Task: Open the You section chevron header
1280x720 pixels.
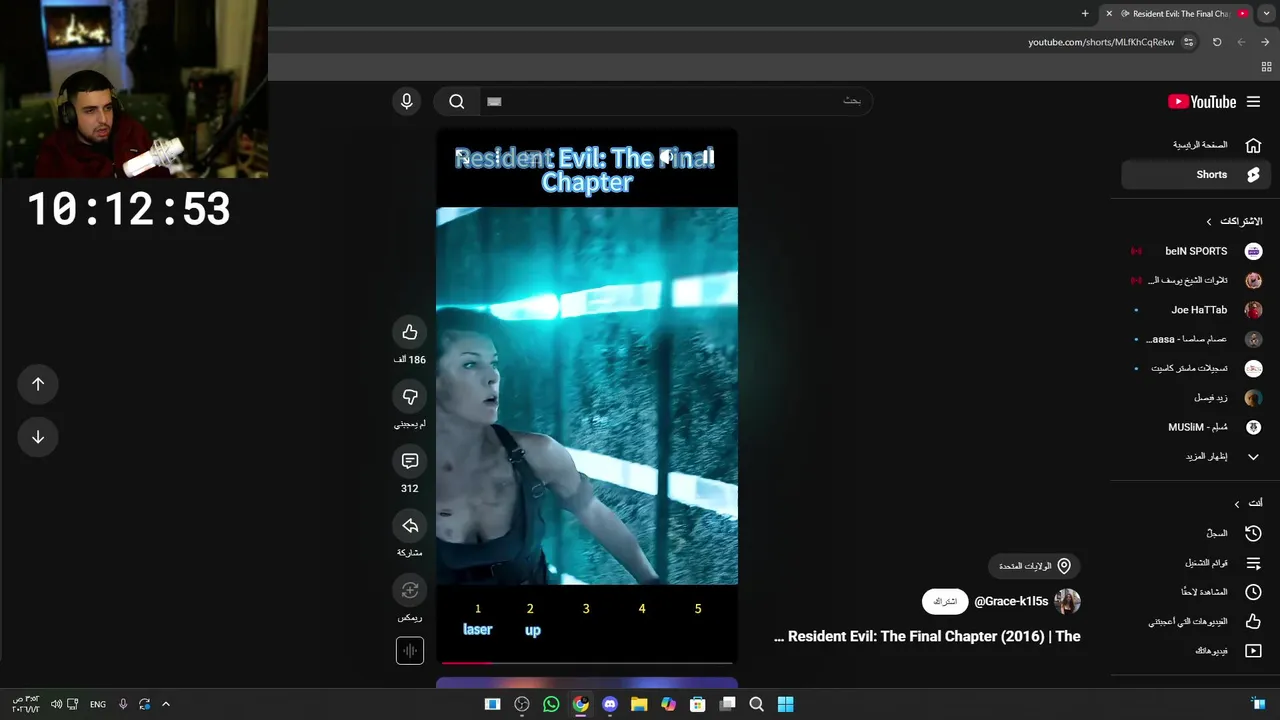Action: point(1248,503)
